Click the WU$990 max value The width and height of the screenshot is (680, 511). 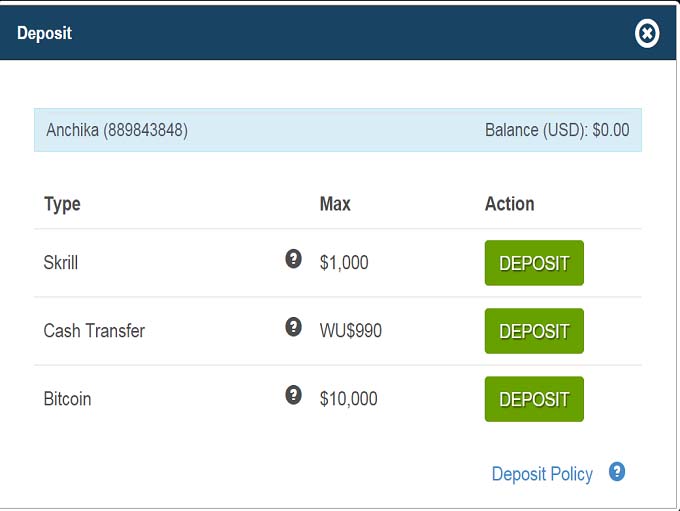350,331
